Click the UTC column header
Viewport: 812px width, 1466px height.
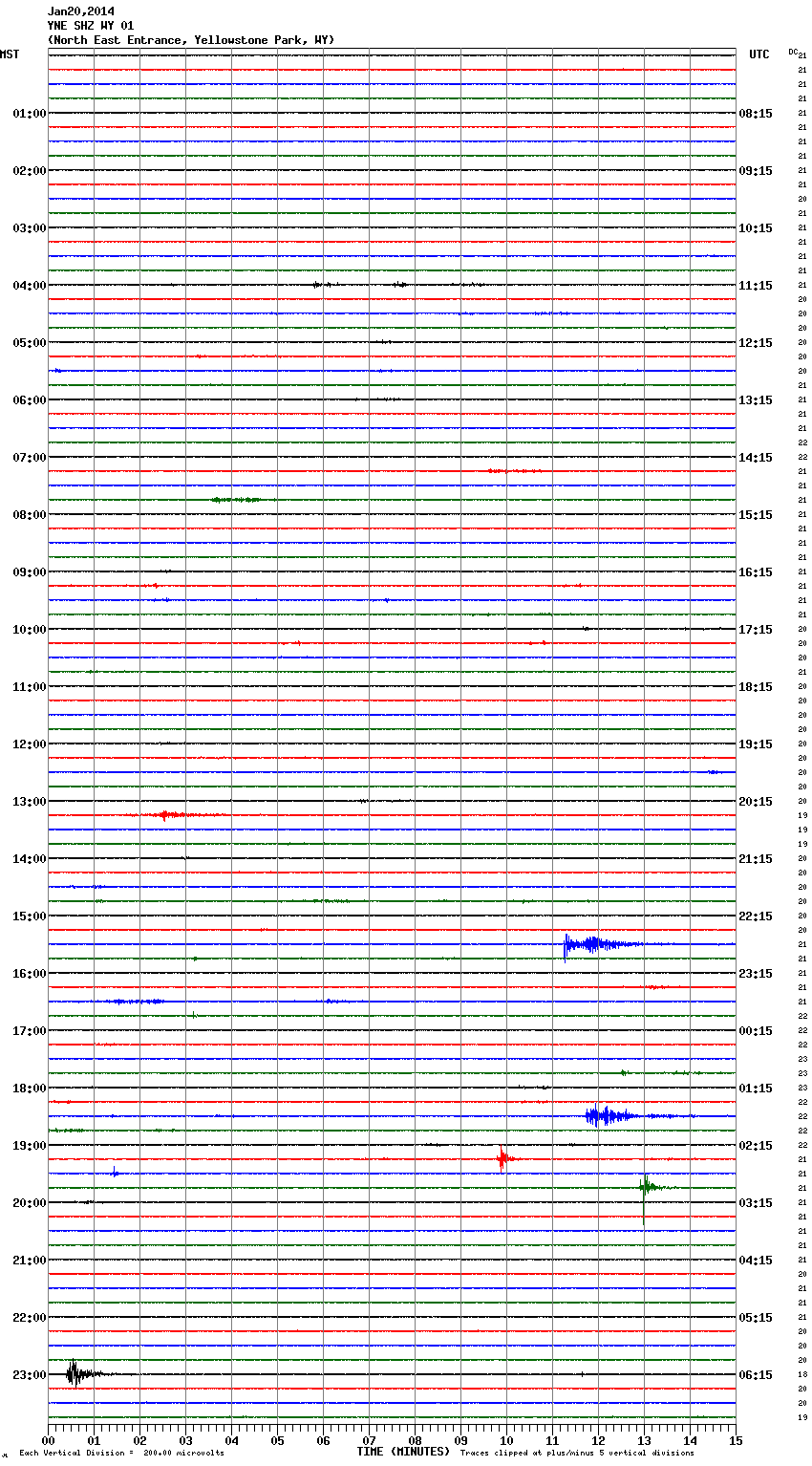759,54
